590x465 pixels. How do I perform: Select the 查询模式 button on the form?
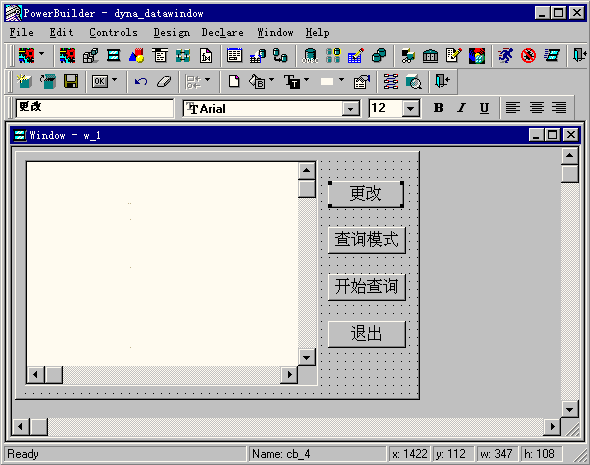[367, 240]
